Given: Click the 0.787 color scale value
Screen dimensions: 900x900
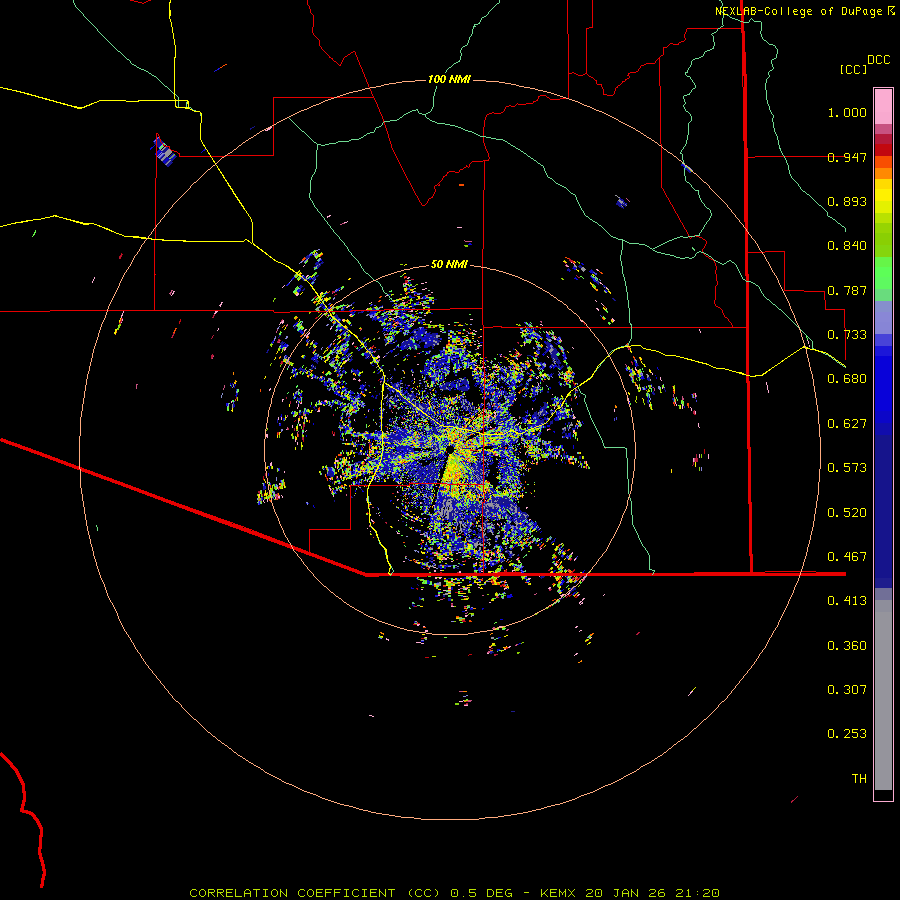Looking at the screenshot, I should [847, 290].
